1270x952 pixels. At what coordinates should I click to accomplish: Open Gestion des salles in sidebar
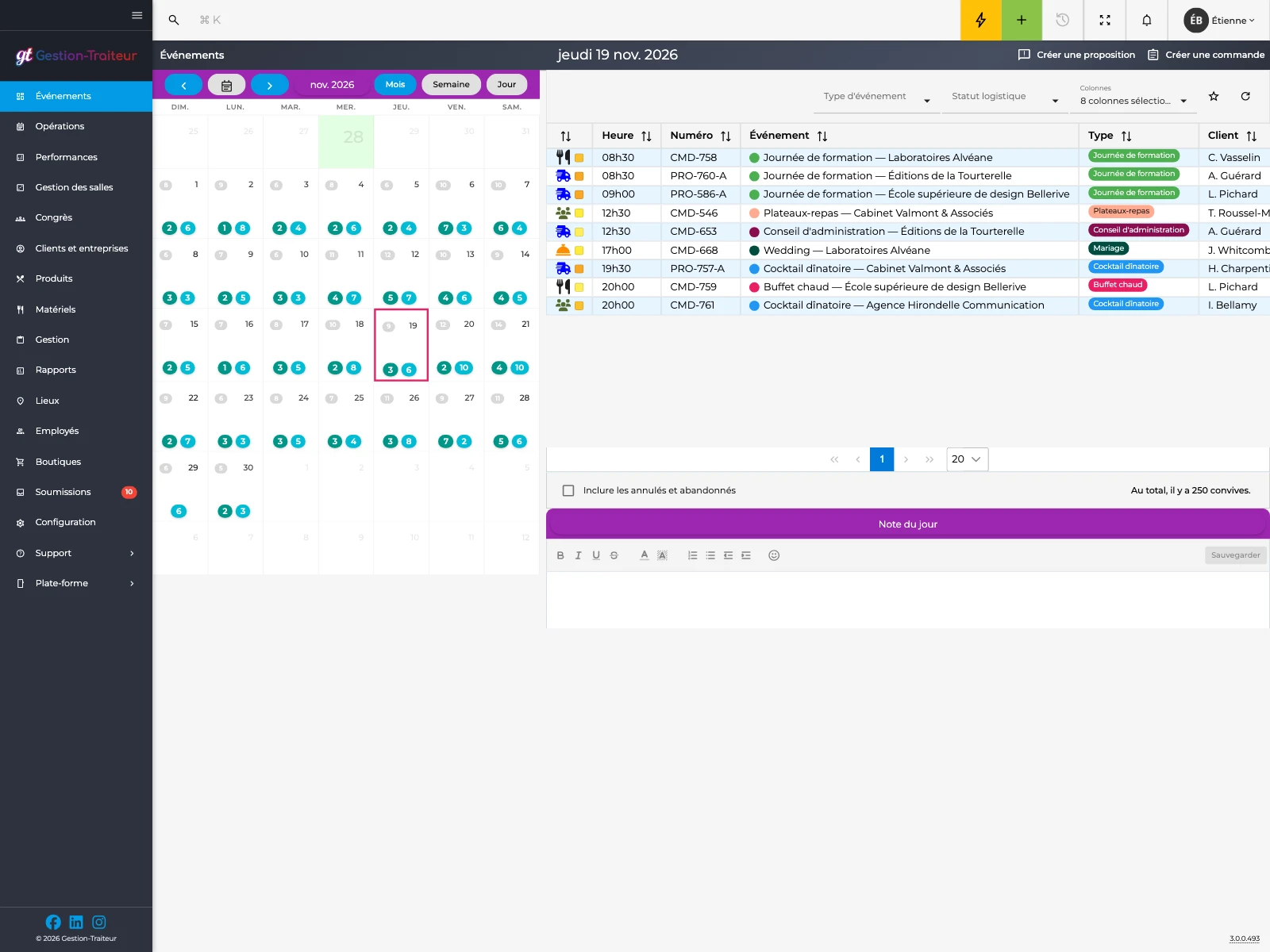click(x=76, y=187)
